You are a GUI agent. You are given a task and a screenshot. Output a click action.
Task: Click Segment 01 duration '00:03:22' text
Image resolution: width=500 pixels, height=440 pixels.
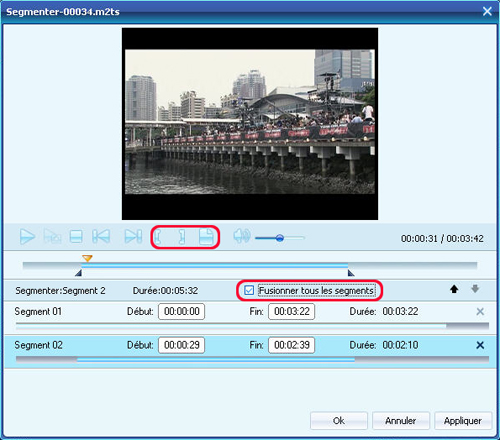point(400,312)
